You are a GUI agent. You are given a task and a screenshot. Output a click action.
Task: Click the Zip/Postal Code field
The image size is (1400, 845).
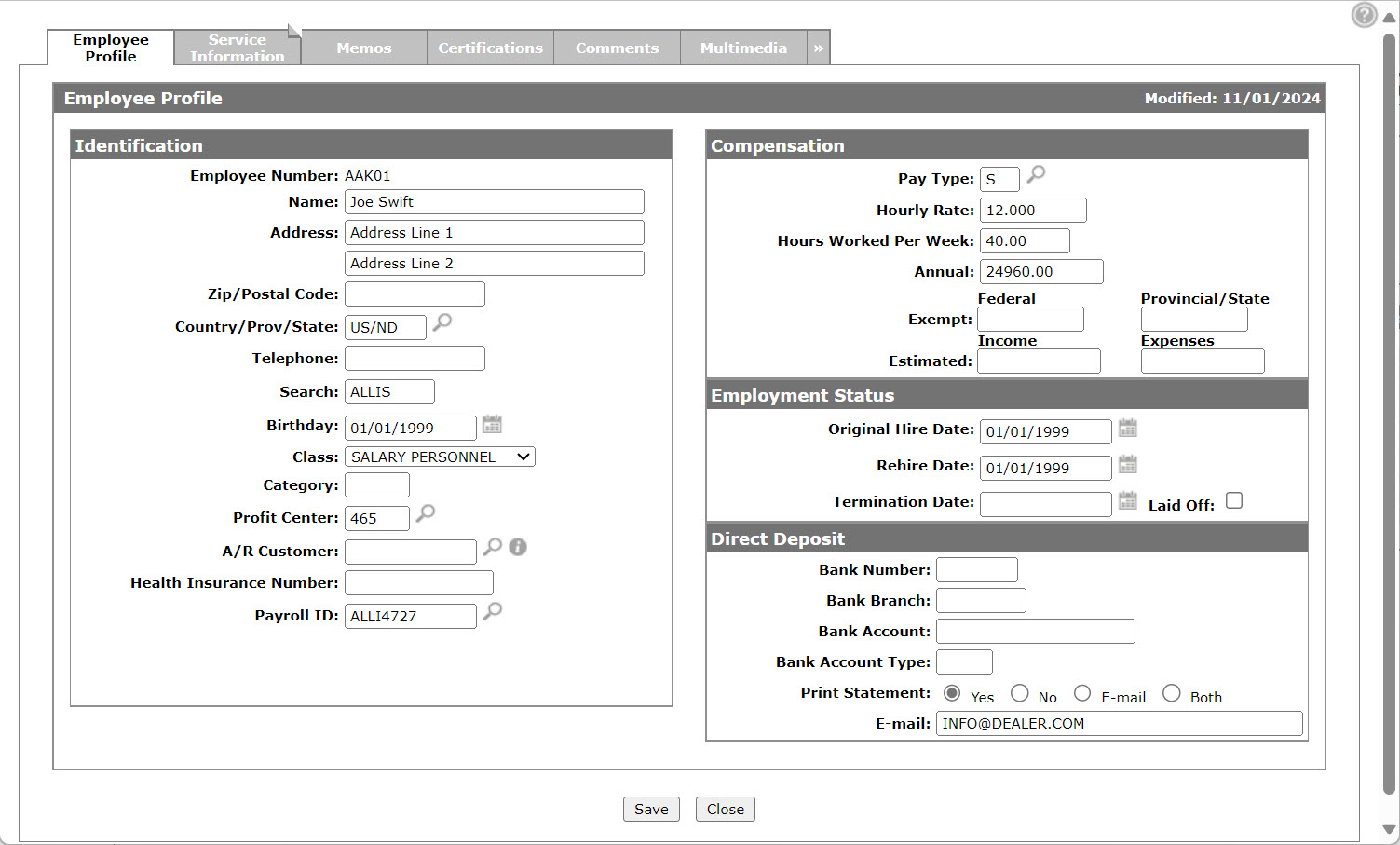415,293
